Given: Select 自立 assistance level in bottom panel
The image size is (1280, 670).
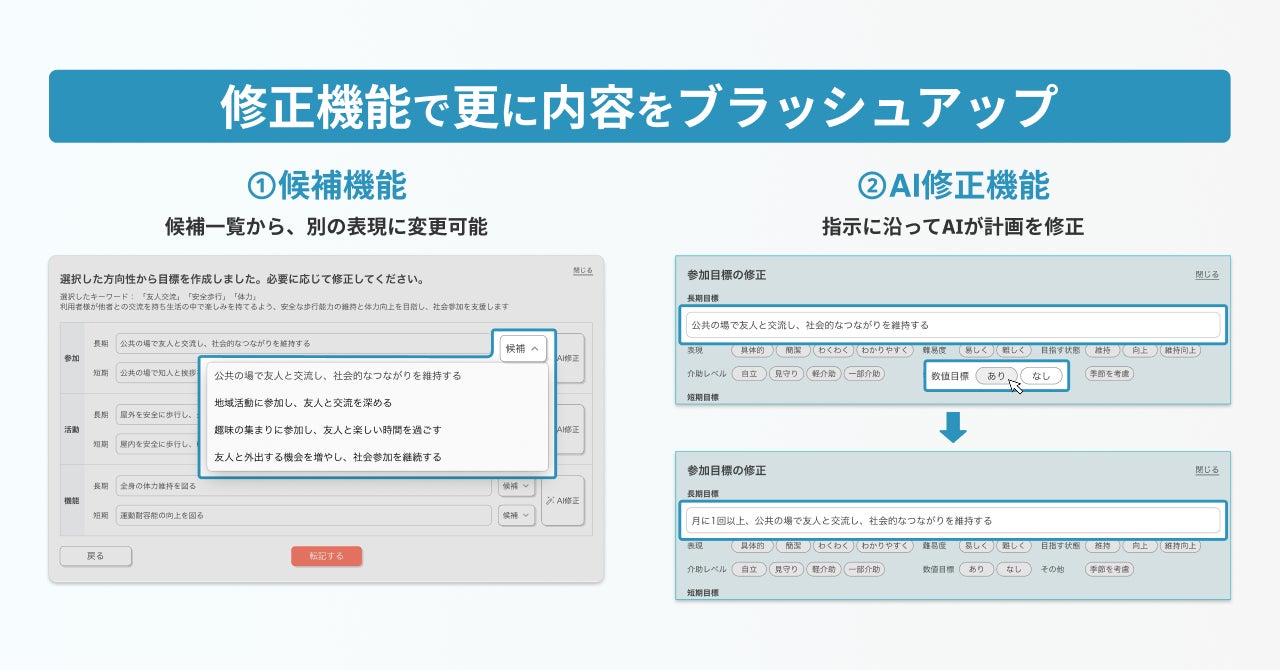Looking at the screenshot, I should pyautogui.click(x=749, y=569).
